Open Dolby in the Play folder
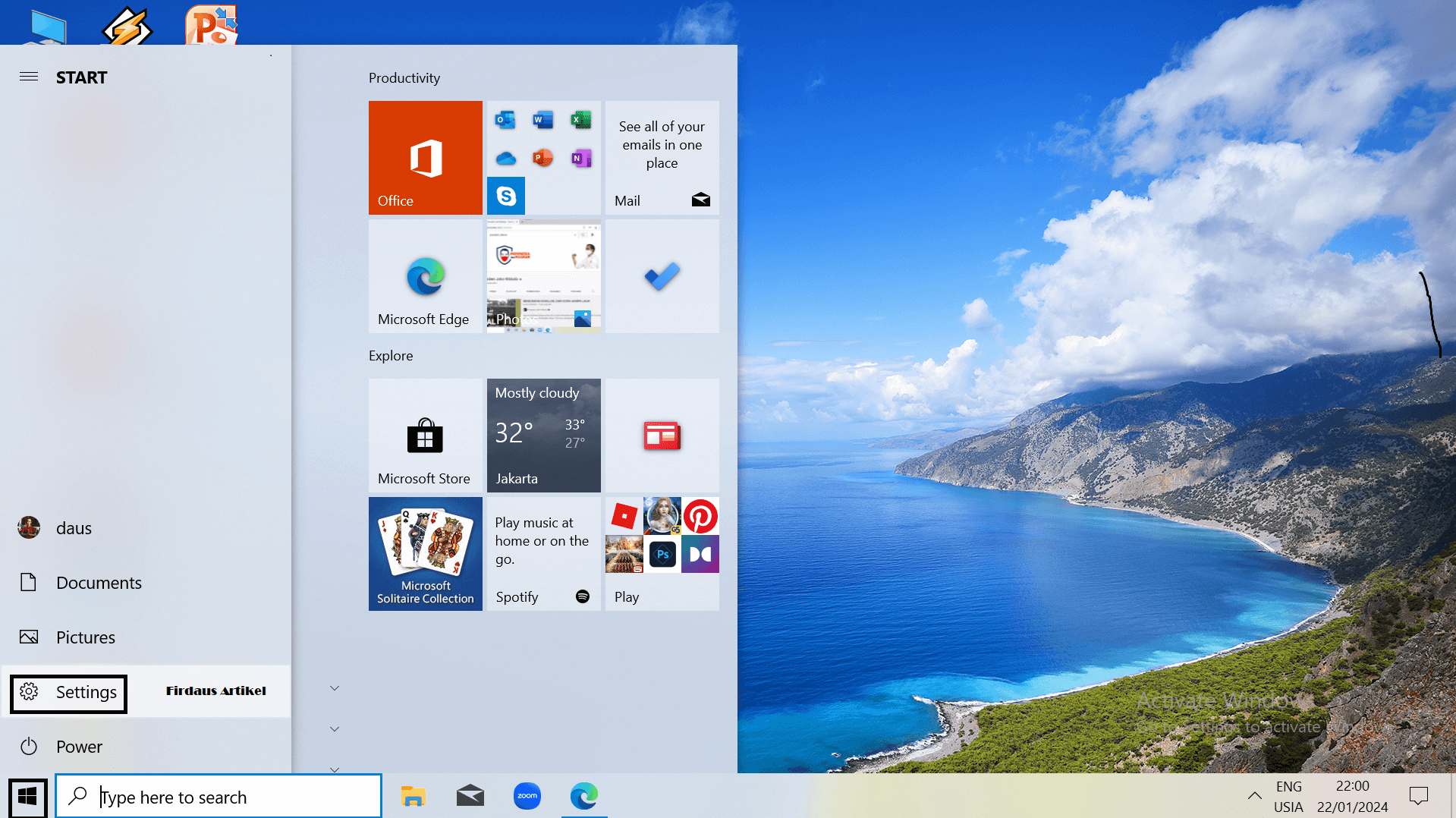1456x818 pixels. [700, 554]
